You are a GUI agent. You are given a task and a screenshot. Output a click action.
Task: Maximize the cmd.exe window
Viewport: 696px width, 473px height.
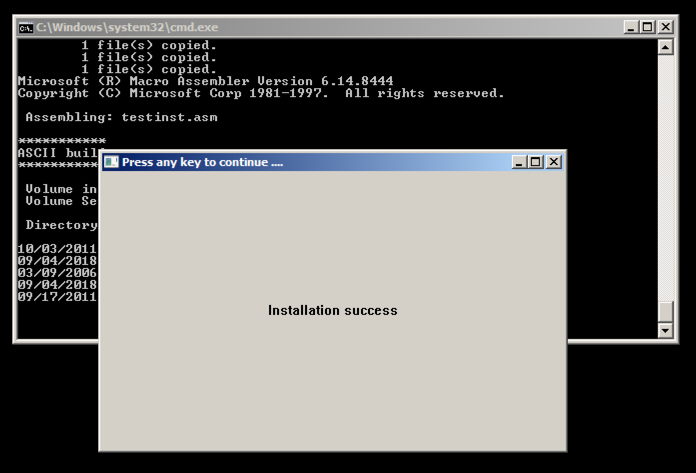pyautogui.click(x=648, y=27)
